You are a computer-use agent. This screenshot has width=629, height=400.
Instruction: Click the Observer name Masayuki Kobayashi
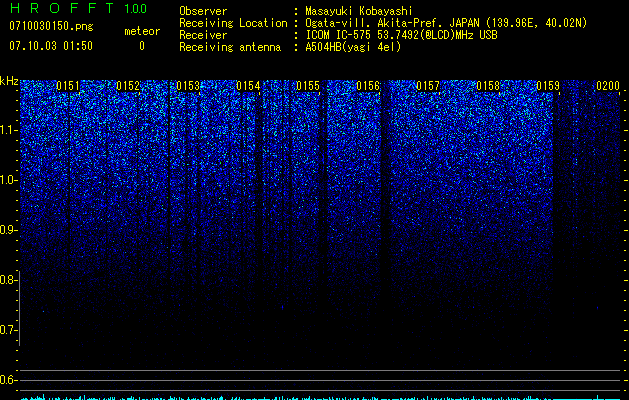click(x=359, y=11)
